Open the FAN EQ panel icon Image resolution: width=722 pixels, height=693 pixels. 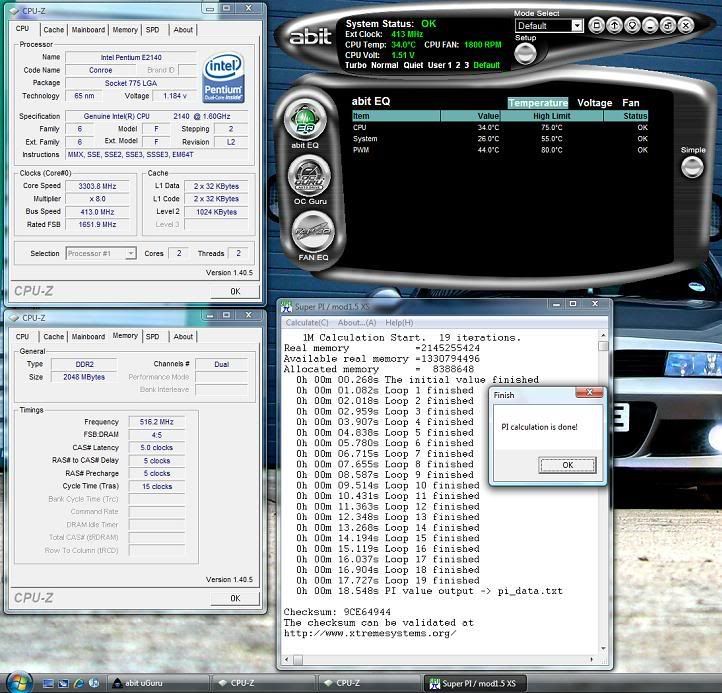tap(313, 233)
